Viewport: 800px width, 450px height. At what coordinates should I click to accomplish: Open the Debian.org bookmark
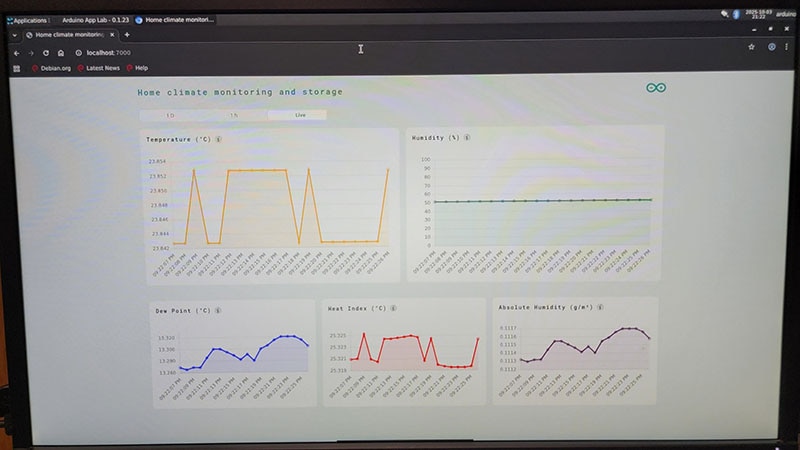53,68
